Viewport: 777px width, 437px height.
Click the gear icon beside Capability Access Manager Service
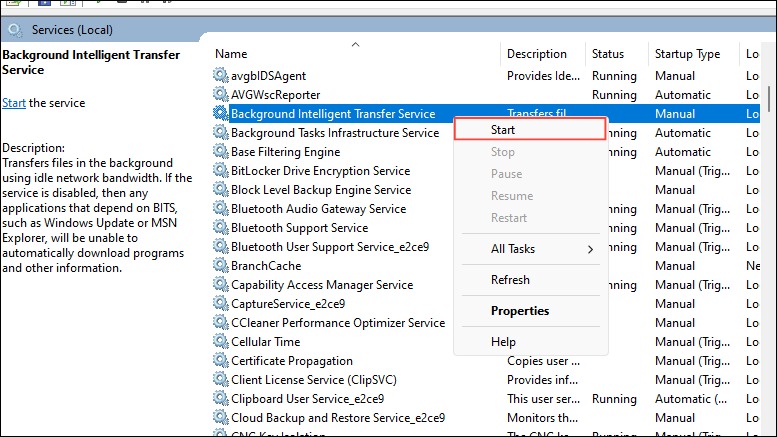221,284
